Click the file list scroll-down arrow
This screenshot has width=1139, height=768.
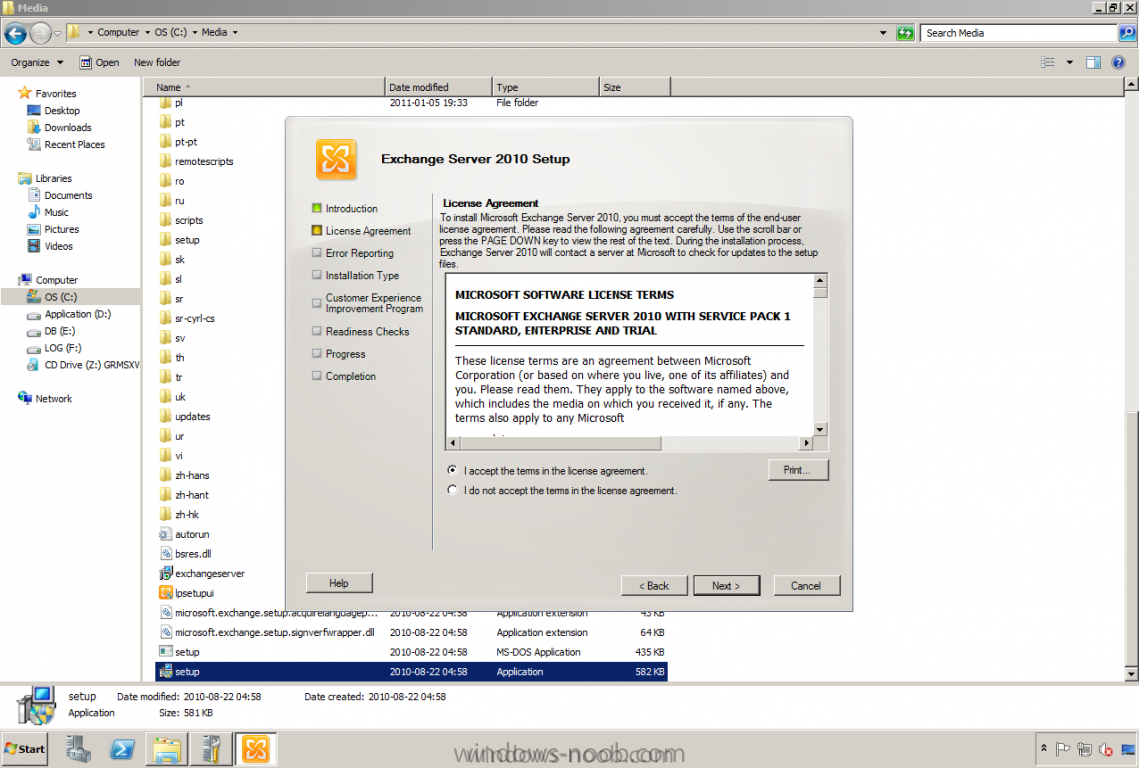[1131, 674]
